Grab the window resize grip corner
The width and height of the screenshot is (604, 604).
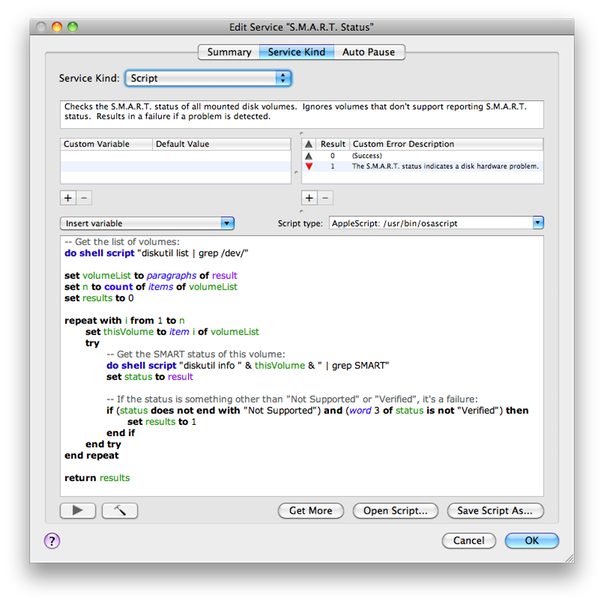click(569, 558)
